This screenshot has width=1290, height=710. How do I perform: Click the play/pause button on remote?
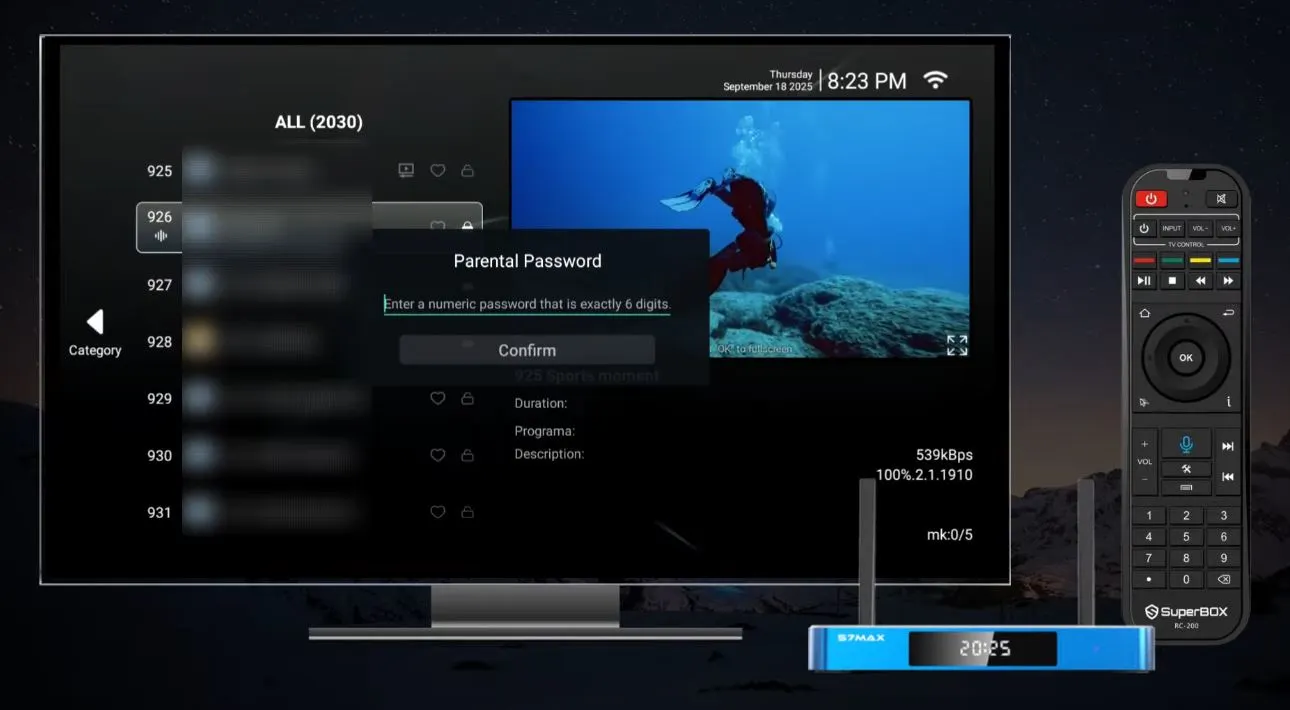[x=1144, y=281]
